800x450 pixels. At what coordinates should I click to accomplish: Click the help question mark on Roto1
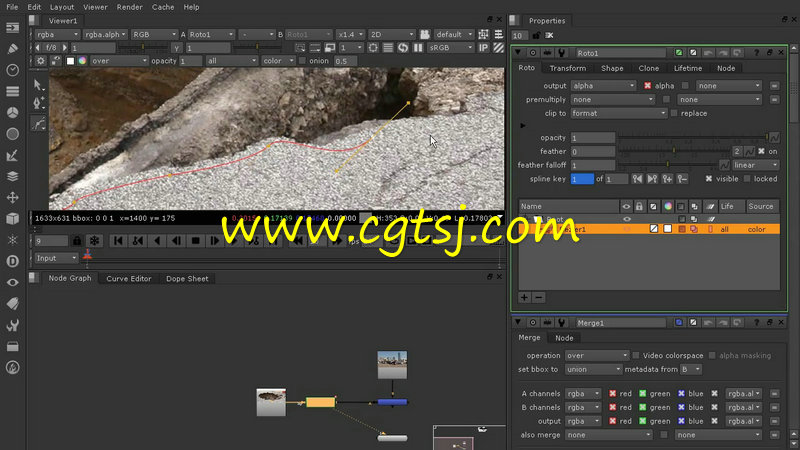756,53
